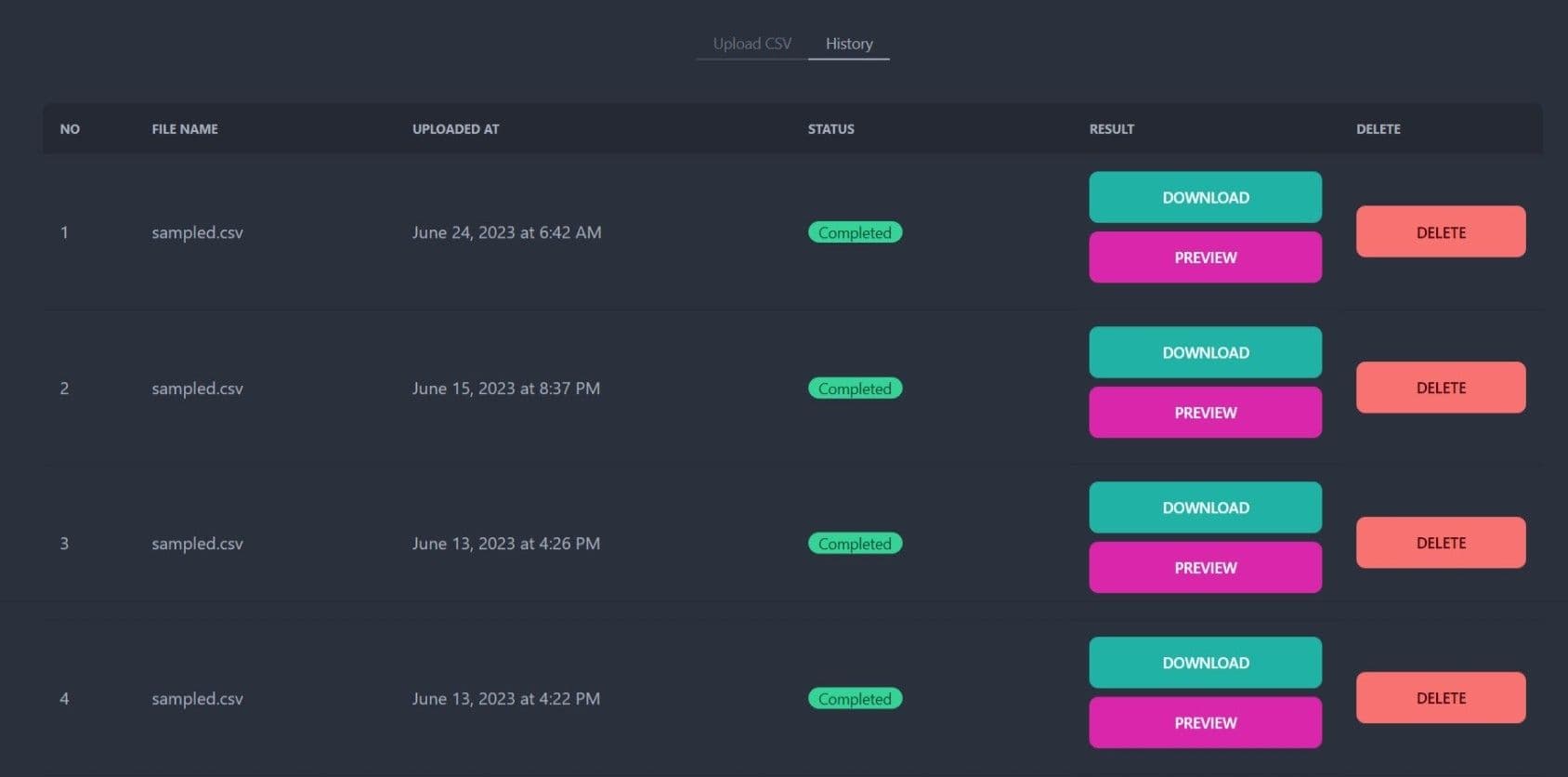This screenshot has height=777, width=1568.
Task: Click the Completed status badge in row 1
Action: 855,232
